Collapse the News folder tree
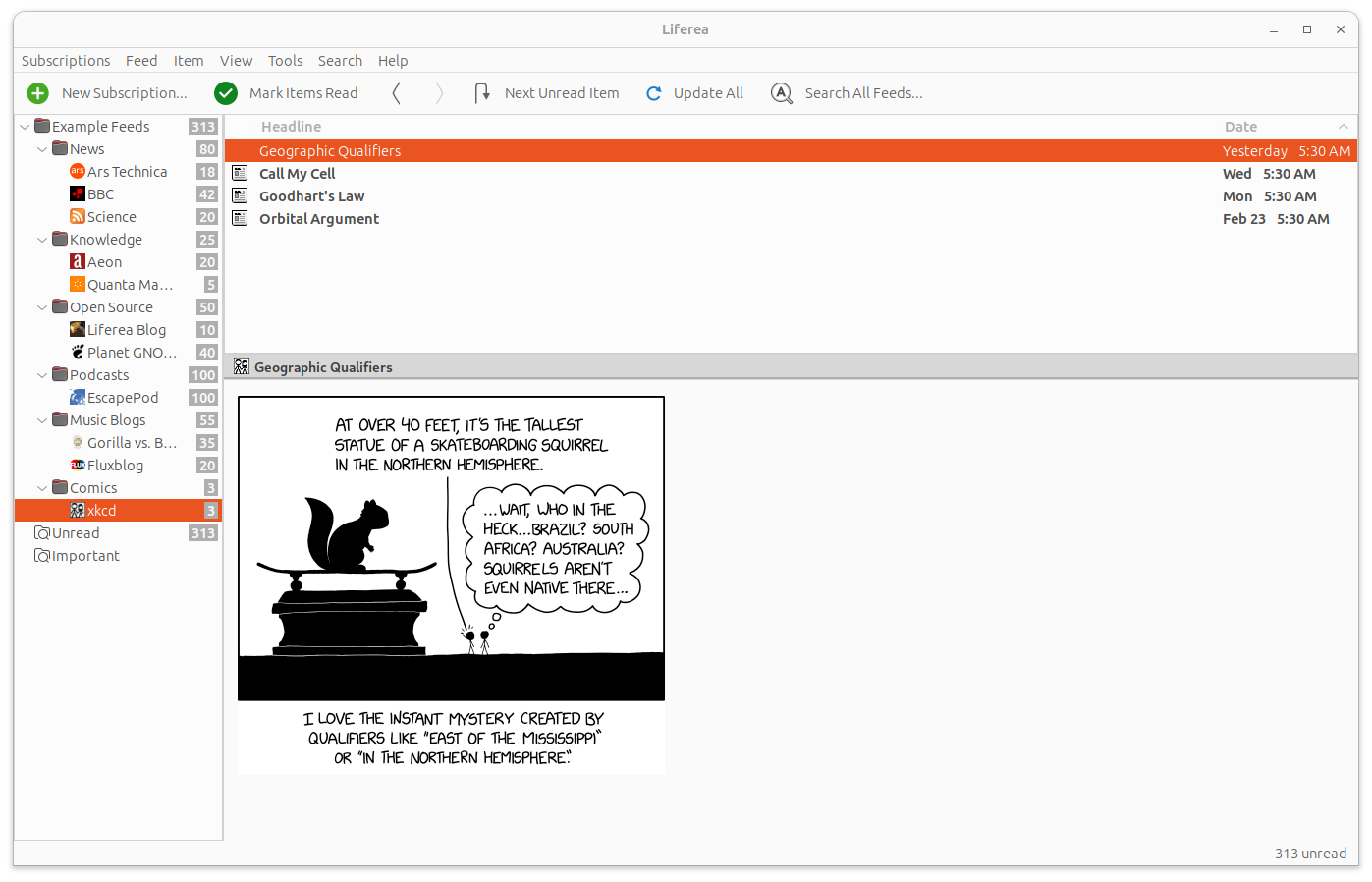This screenshot has height=882, width=1372. pos(42,149)
